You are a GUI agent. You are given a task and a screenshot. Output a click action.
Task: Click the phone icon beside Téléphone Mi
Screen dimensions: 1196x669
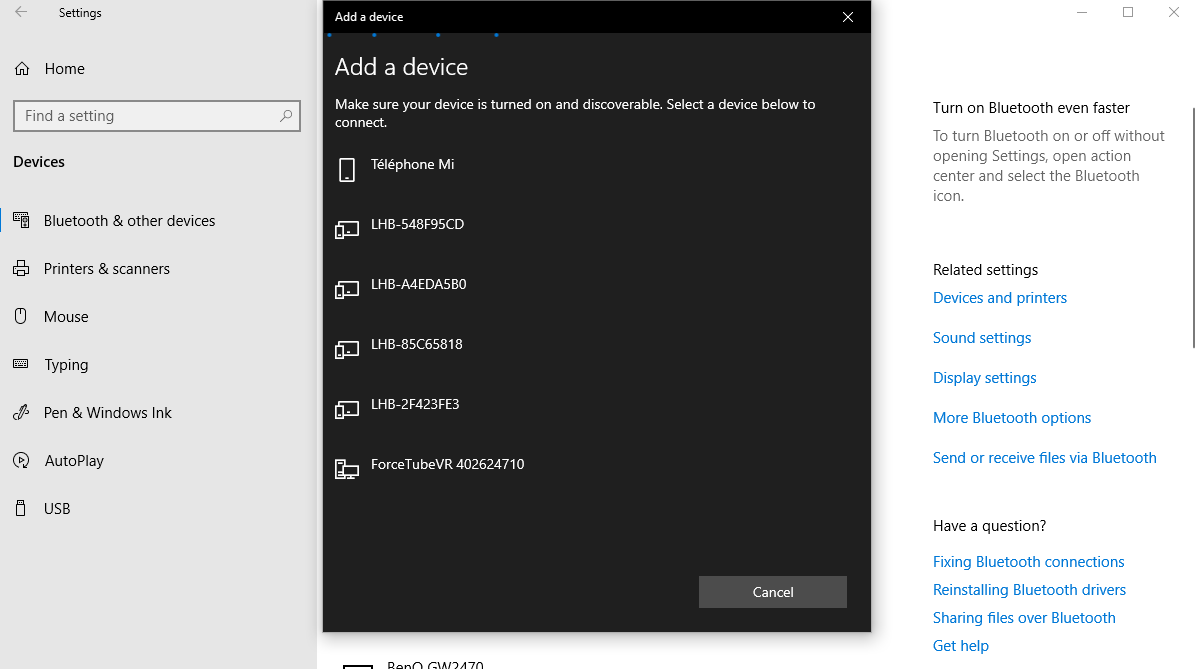click(x=347, y=169)
